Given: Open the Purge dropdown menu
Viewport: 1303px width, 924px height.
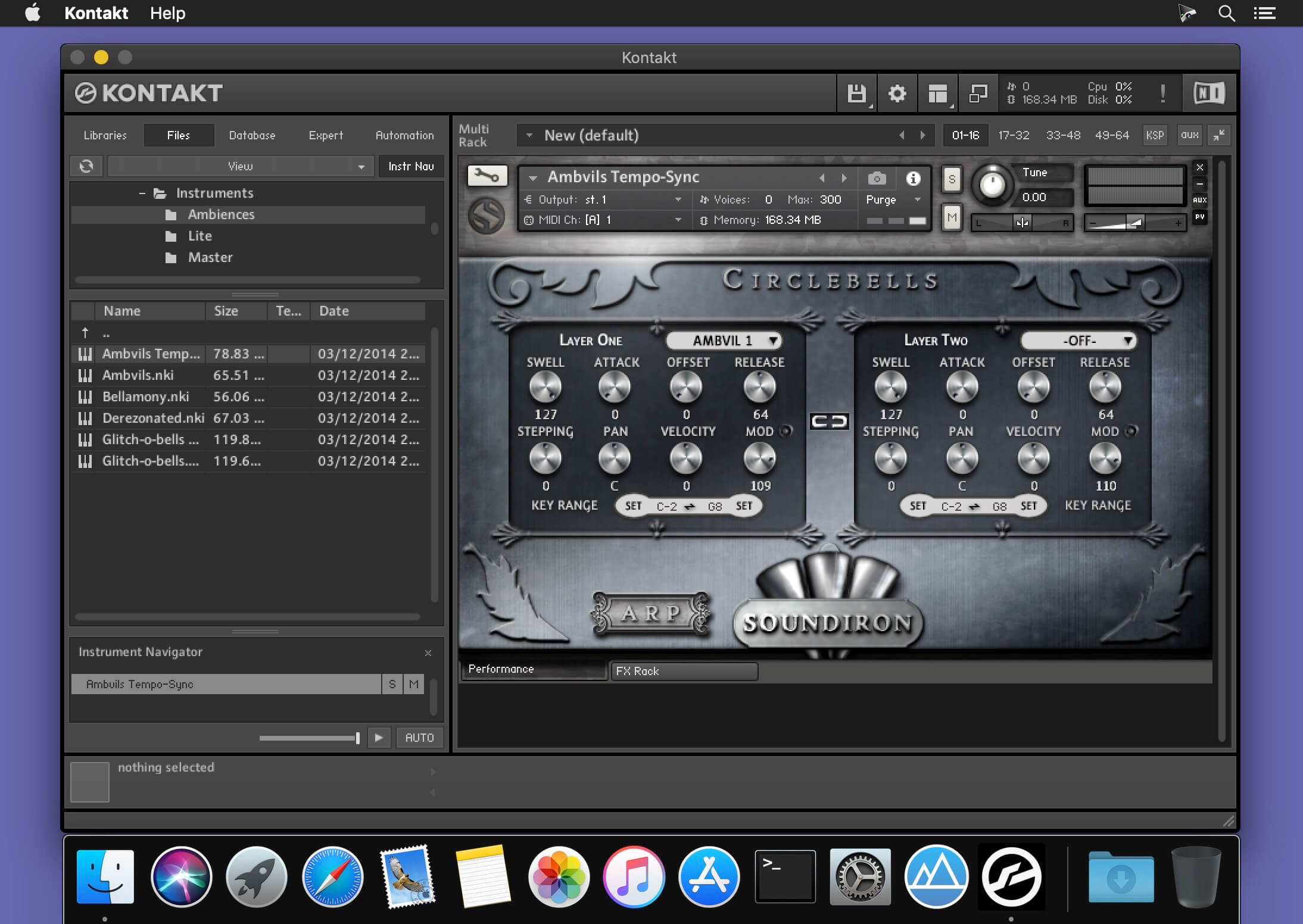Looking at the screenshot, I should coord(894,199).
